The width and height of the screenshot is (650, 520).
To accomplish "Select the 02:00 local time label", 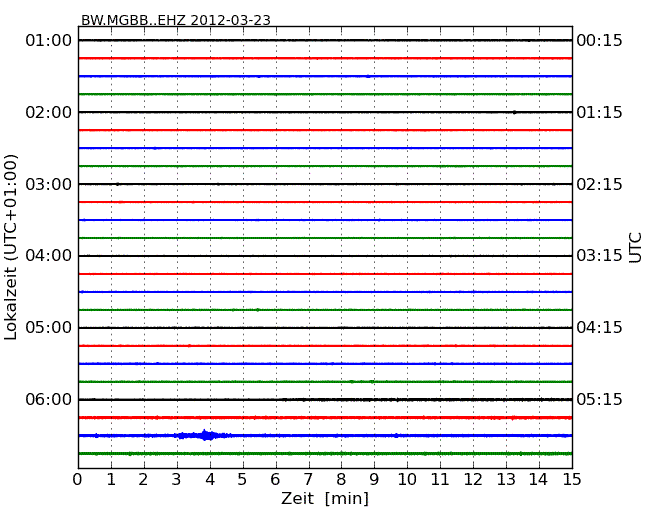I will point(49,112).
